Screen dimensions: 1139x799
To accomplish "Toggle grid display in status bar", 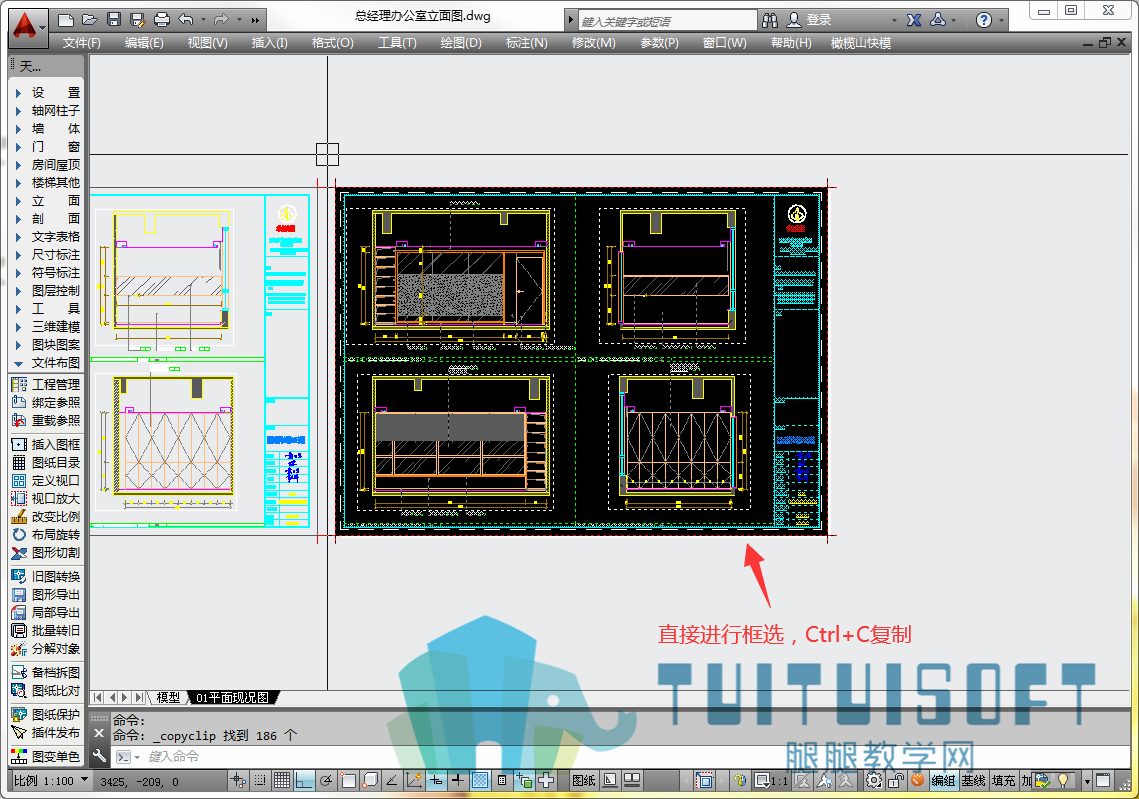I will point(282,781).
